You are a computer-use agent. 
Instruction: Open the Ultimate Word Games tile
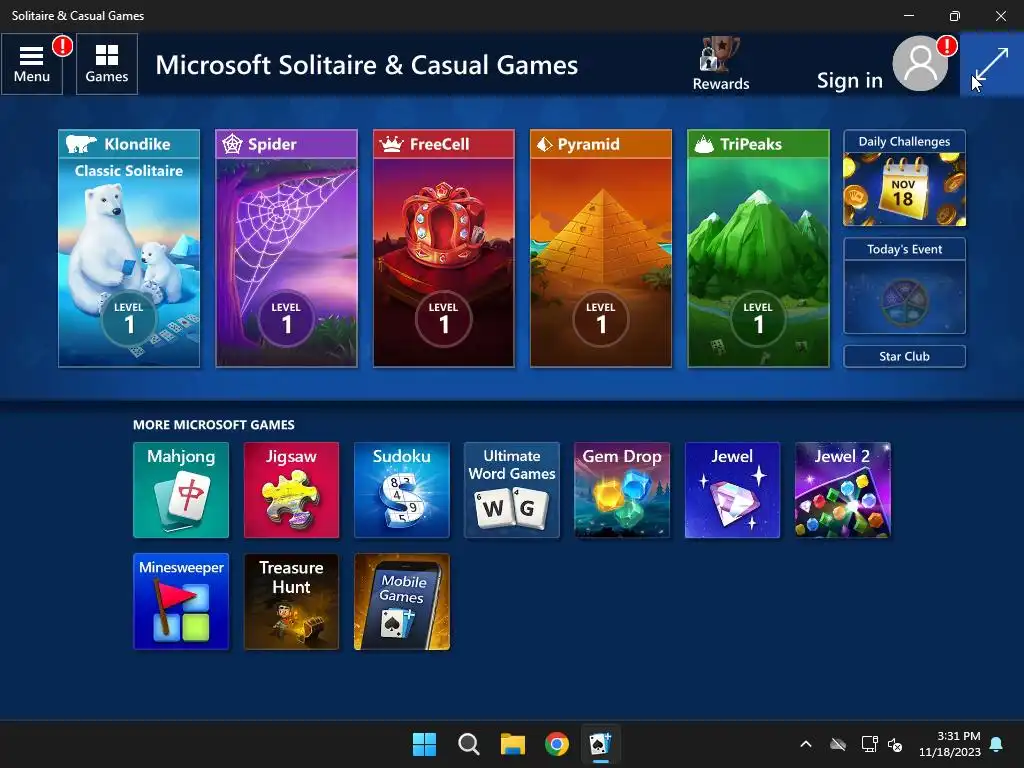[x=512, y=490]
